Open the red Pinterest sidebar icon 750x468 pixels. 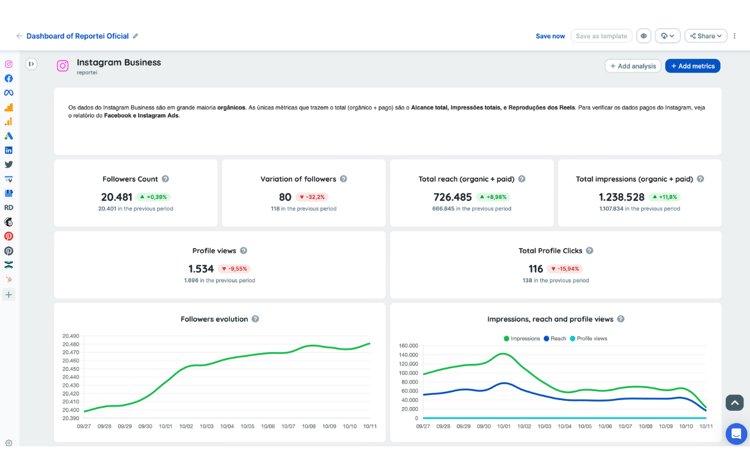click(9, 236)
